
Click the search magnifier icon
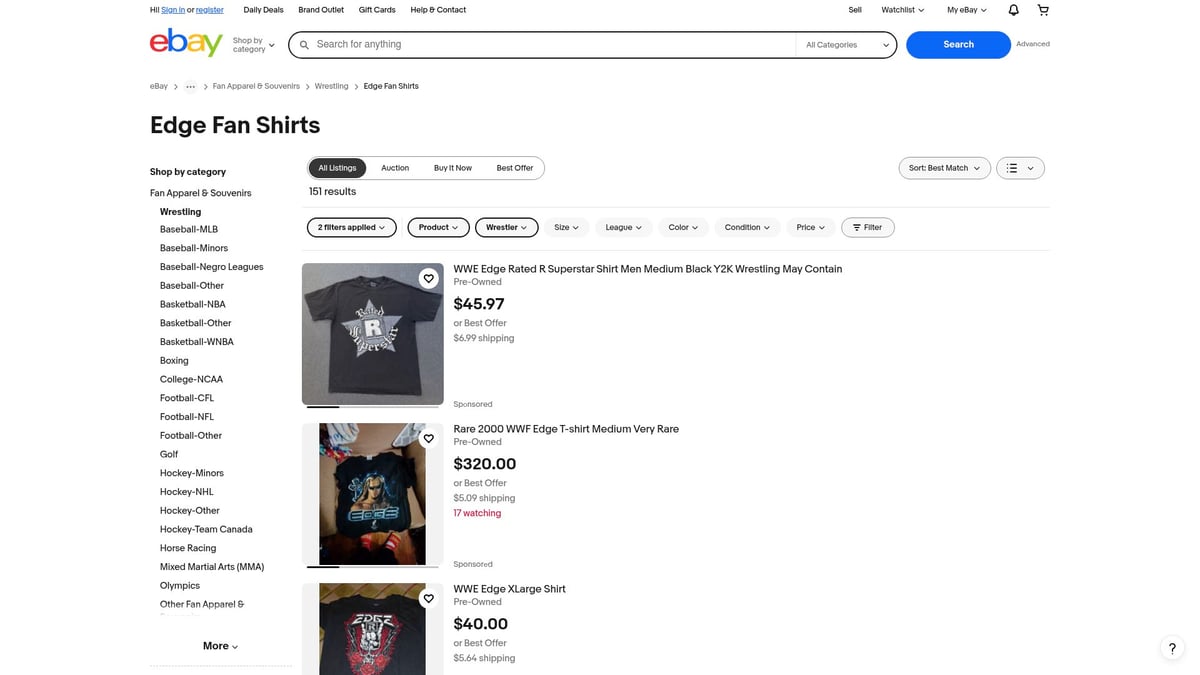(304, 44)
